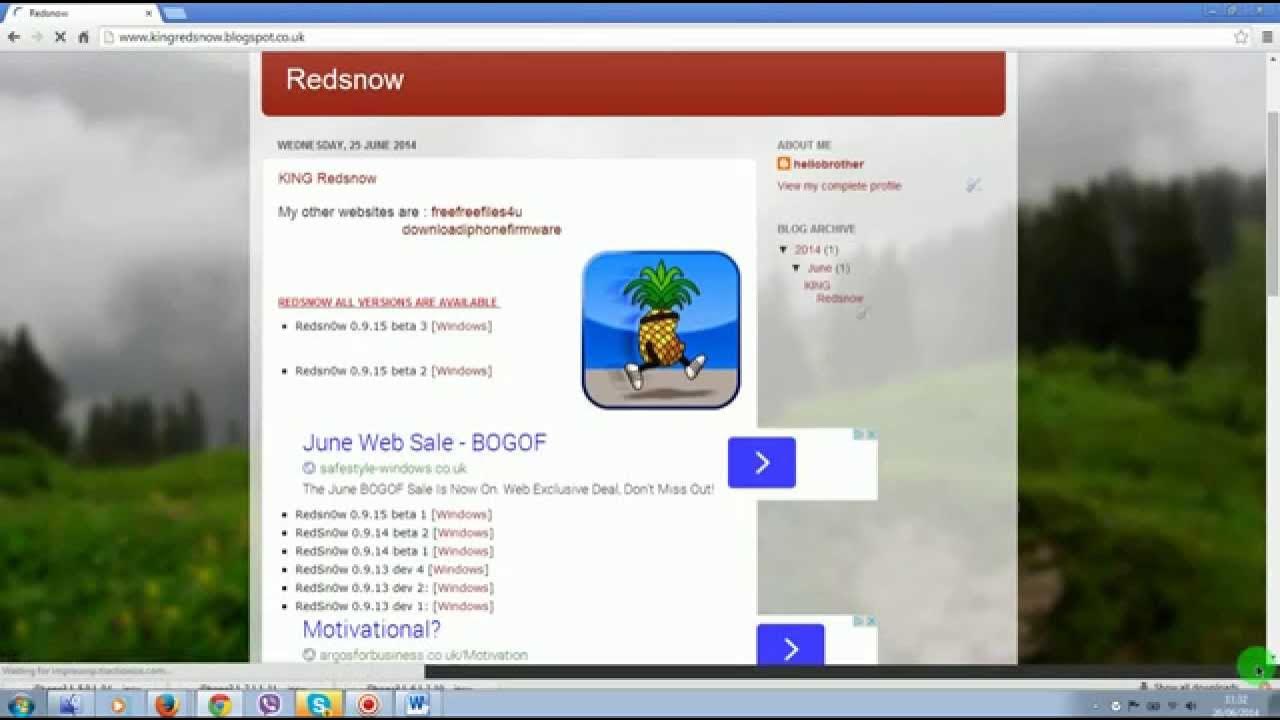The width and height of the screenshot is (1280, 720).
Task: Close the BOGOF ad with X icon
Action: 871,434
